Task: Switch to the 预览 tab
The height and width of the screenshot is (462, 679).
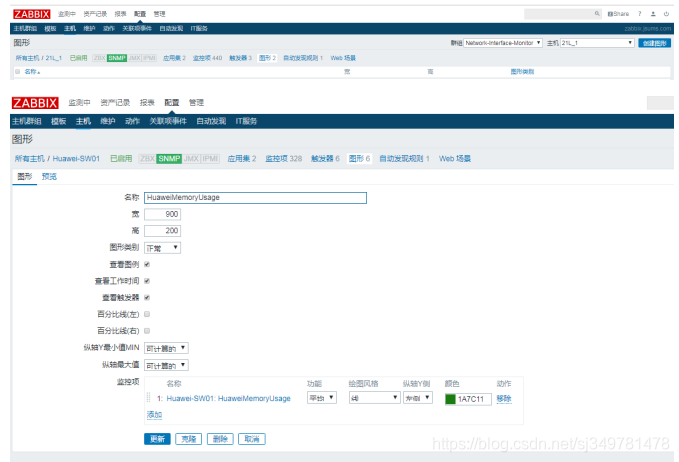Action: point(49,176)
